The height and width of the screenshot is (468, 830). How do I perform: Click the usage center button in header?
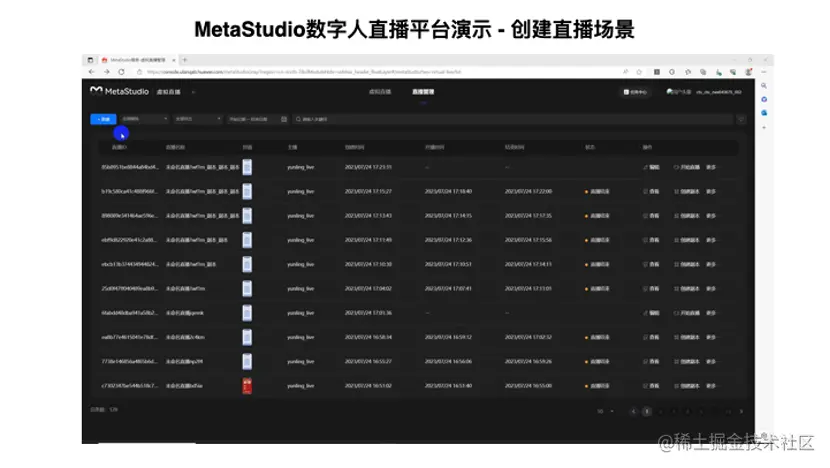tap(635, 92)
